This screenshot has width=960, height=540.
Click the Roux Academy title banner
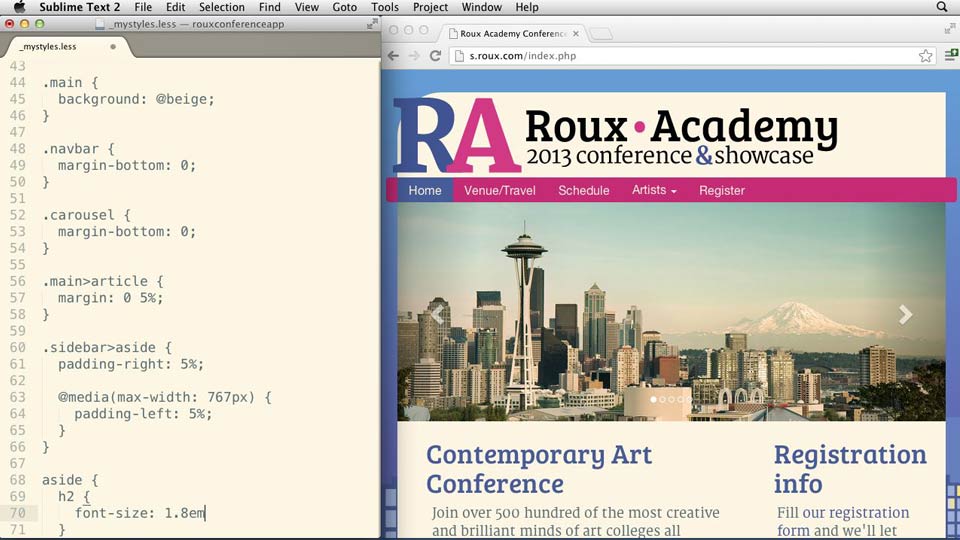tap(681, 137)
